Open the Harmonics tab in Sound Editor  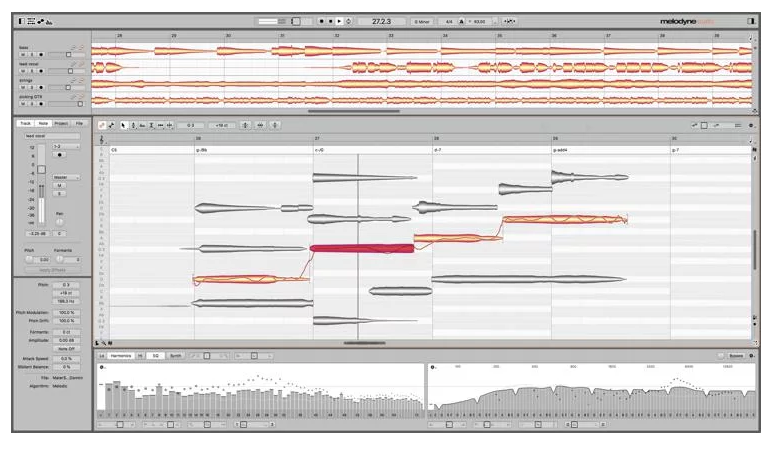coord(121,355)
